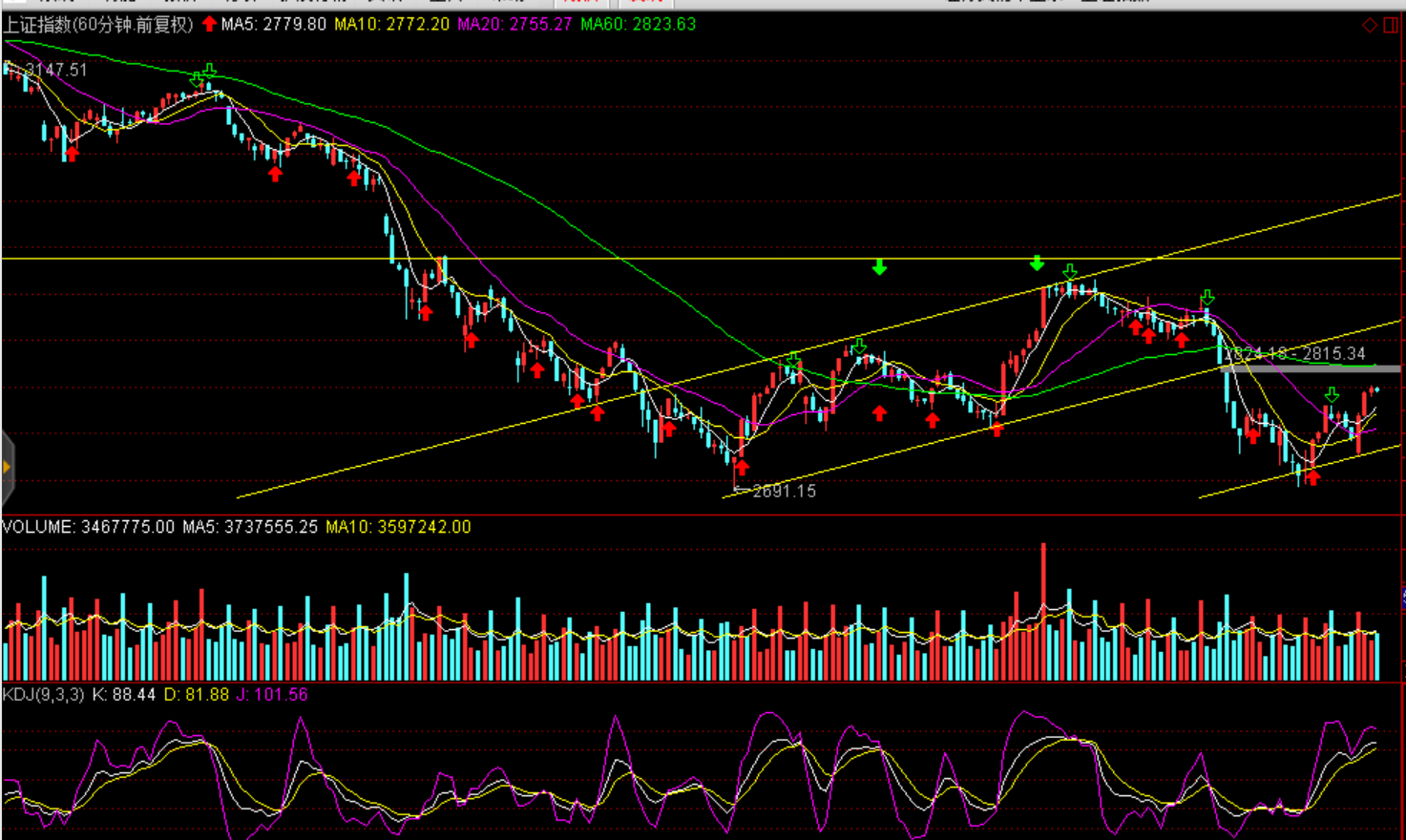
Task: Click the red buy arrow at far-right chart low
Action: 1313,477
